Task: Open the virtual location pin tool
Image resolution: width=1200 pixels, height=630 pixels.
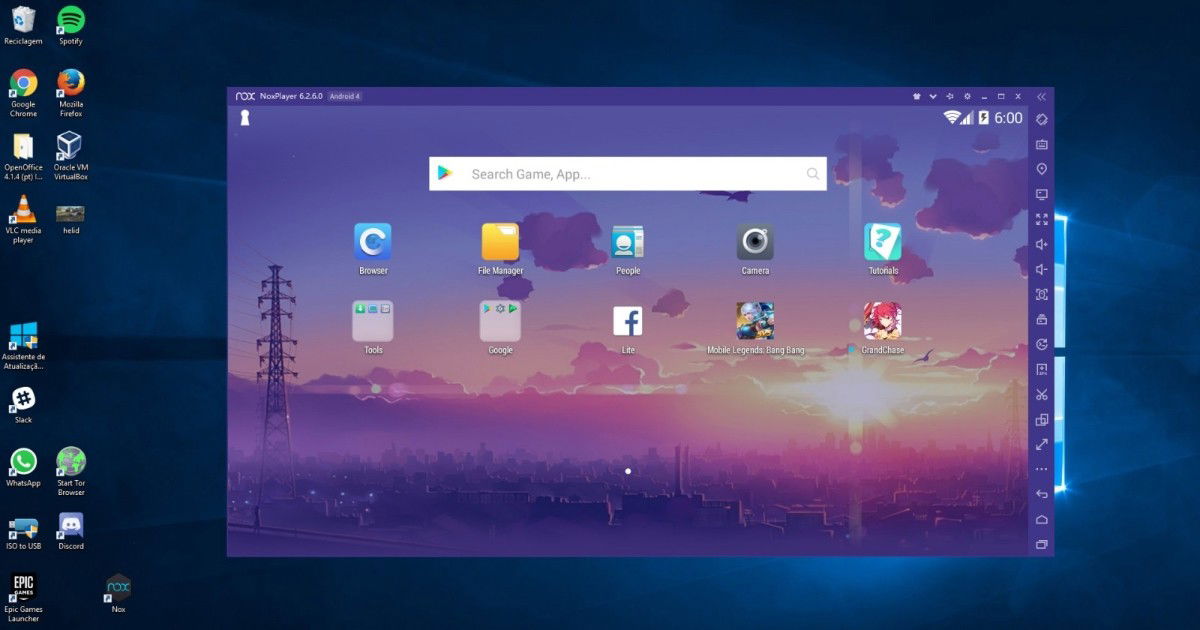Action: (1041, 169)
